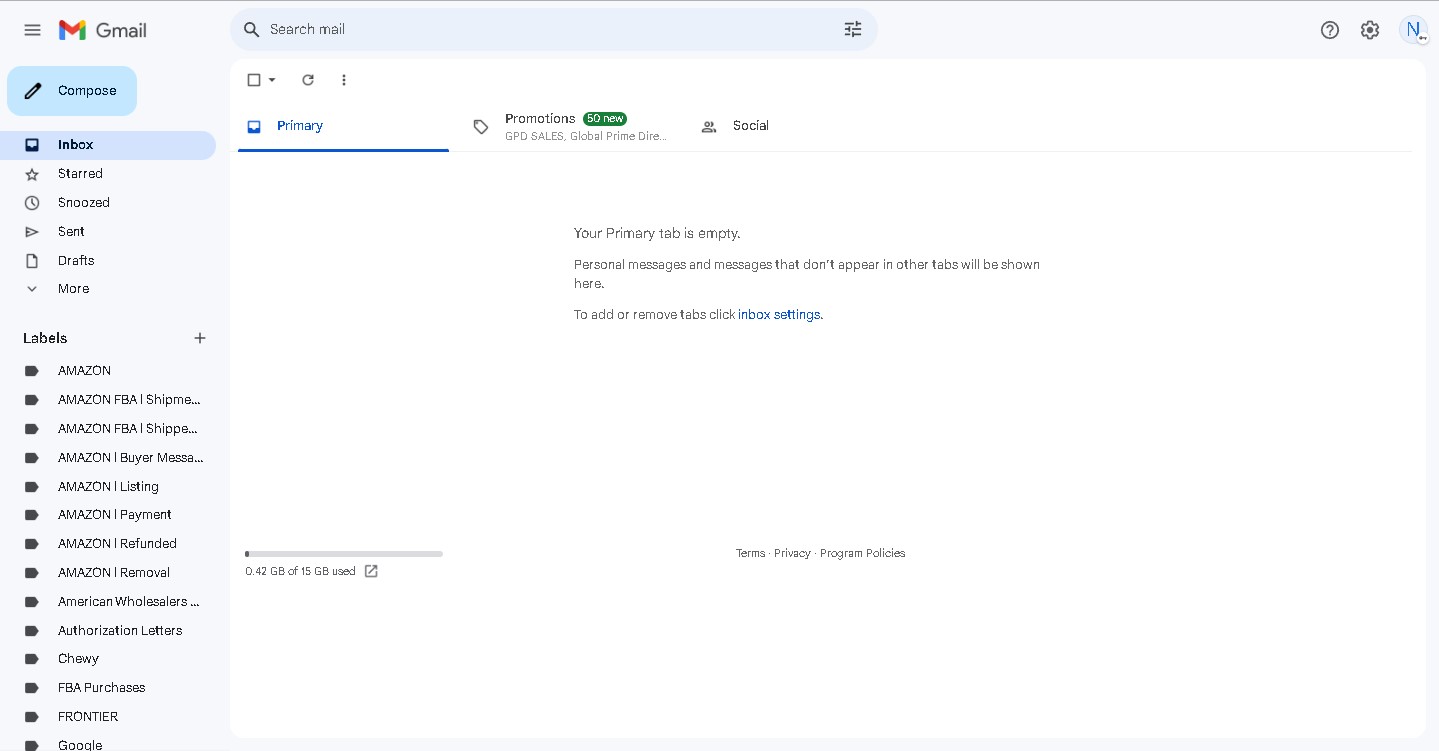Viewport: 1439px width, 751px height.
Task: Open the inbox settings link
Action: coord(780,315)
